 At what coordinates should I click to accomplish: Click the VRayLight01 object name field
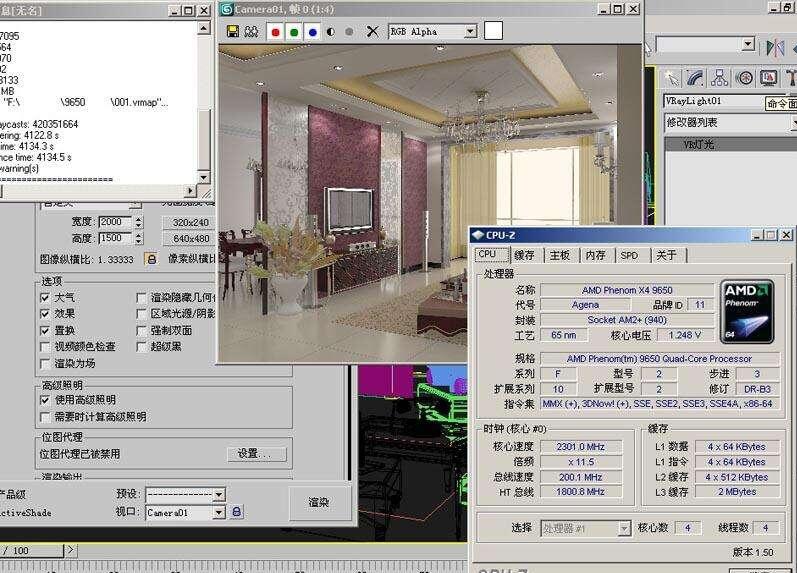(x=714, y=101)
